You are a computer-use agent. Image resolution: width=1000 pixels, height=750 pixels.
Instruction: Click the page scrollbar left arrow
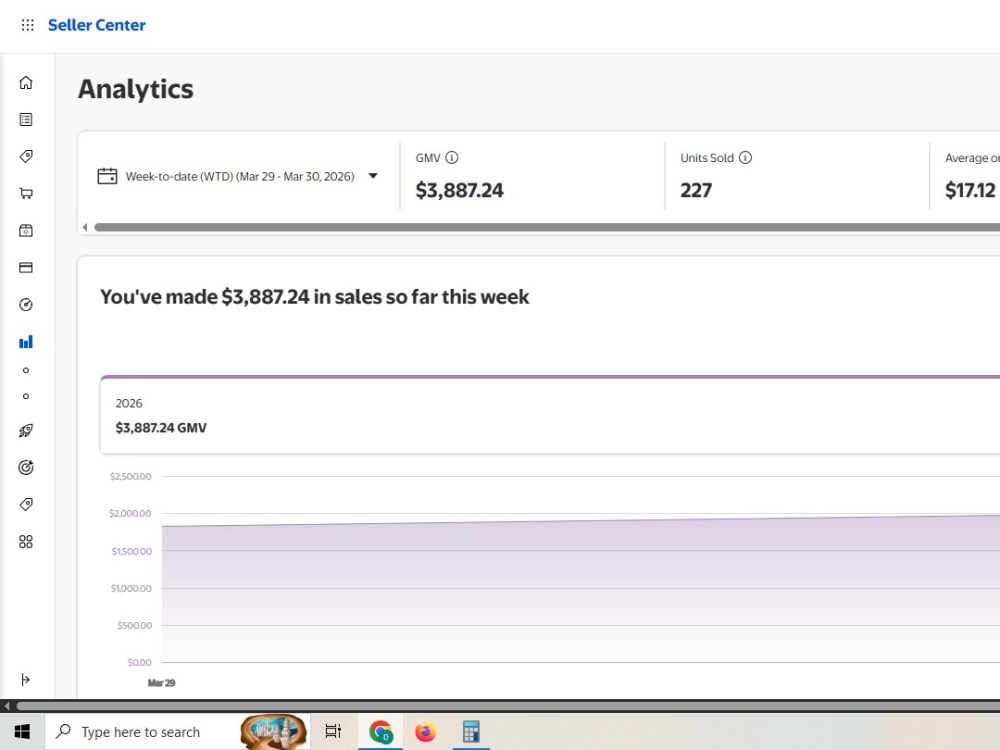6,706
